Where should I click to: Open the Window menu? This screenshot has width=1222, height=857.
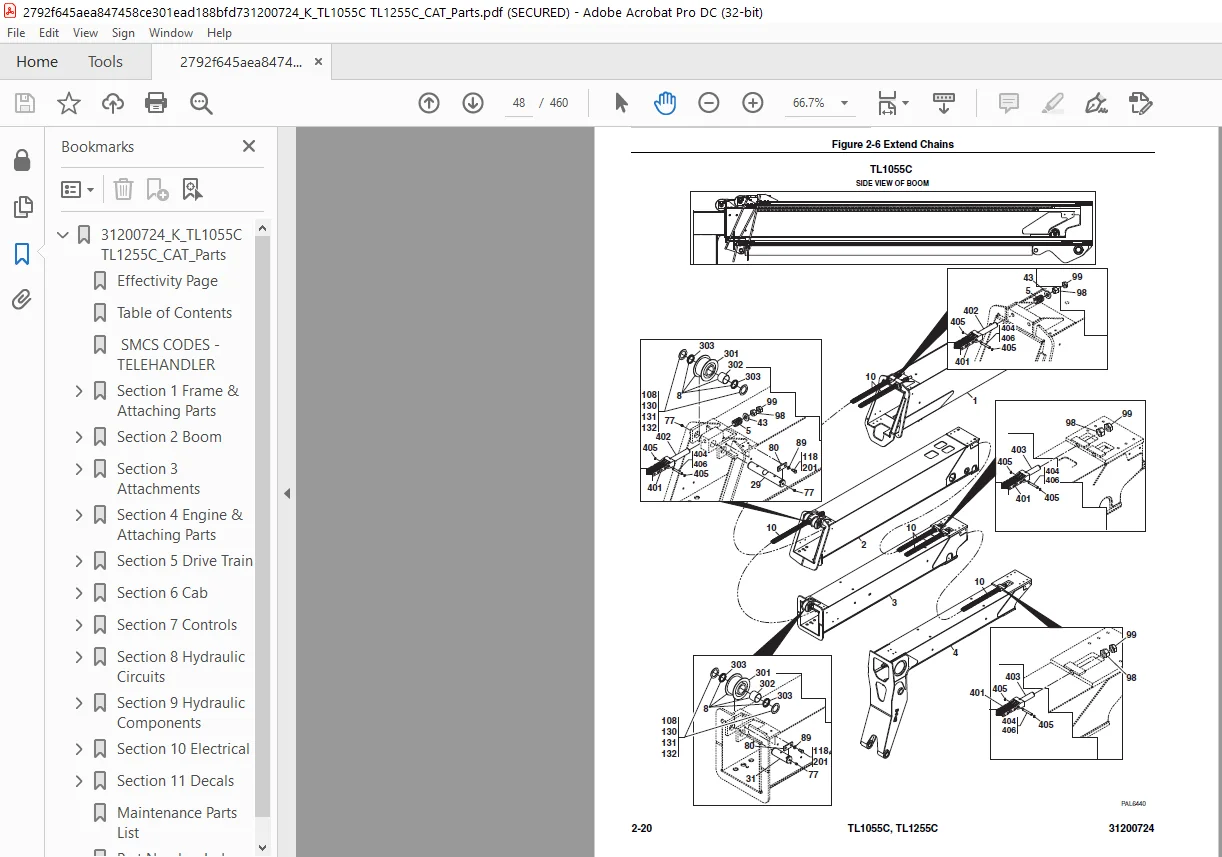click(171, 33)
